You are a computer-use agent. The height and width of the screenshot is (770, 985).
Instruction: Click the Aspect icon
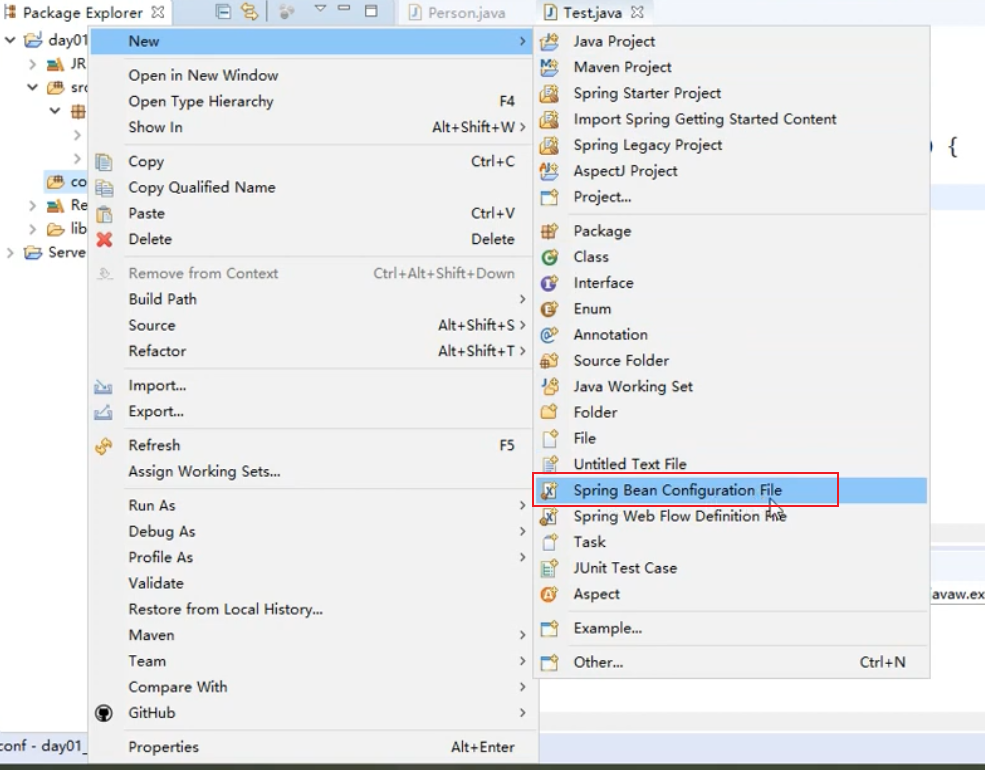(549, 594)
